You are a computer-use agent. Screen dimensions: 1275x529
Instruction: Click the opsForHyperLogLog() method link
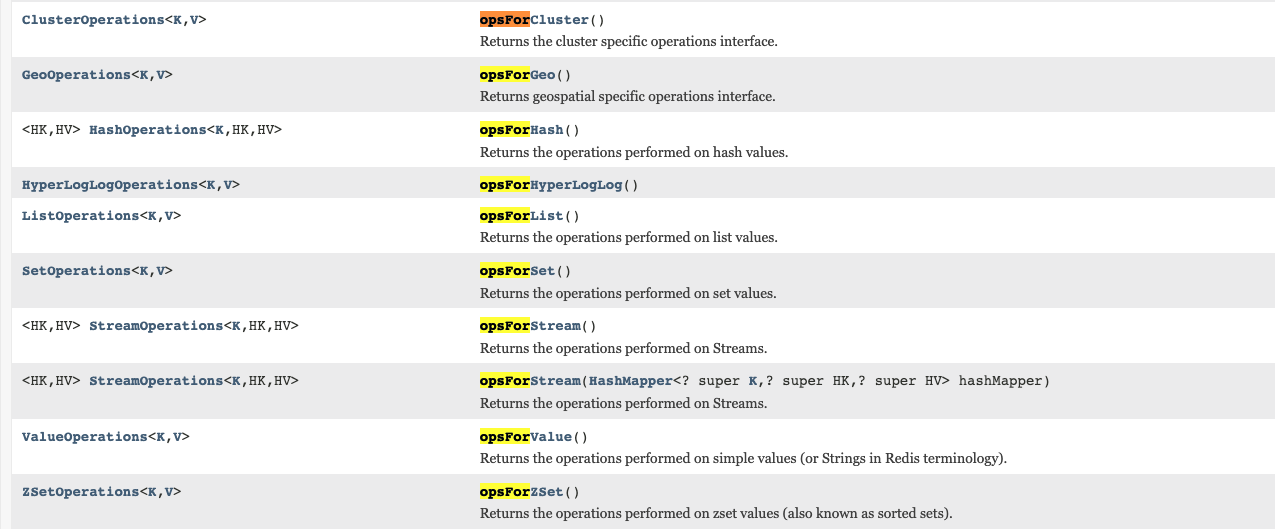(550, 185)
